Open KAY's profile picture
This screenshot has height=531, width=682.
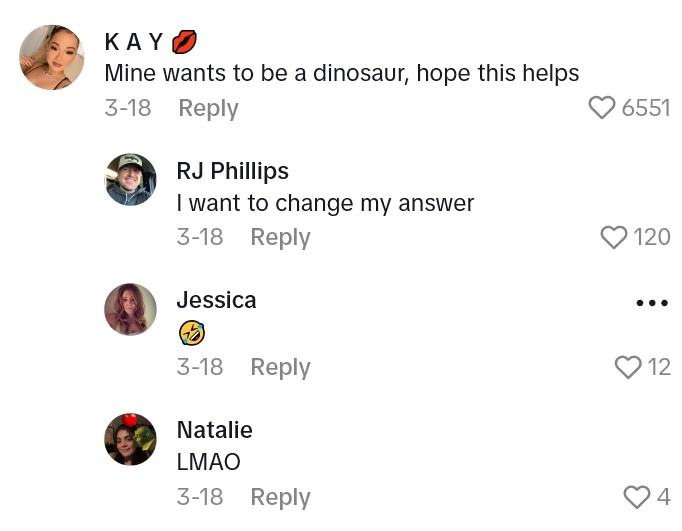click(x=52, y=57)
